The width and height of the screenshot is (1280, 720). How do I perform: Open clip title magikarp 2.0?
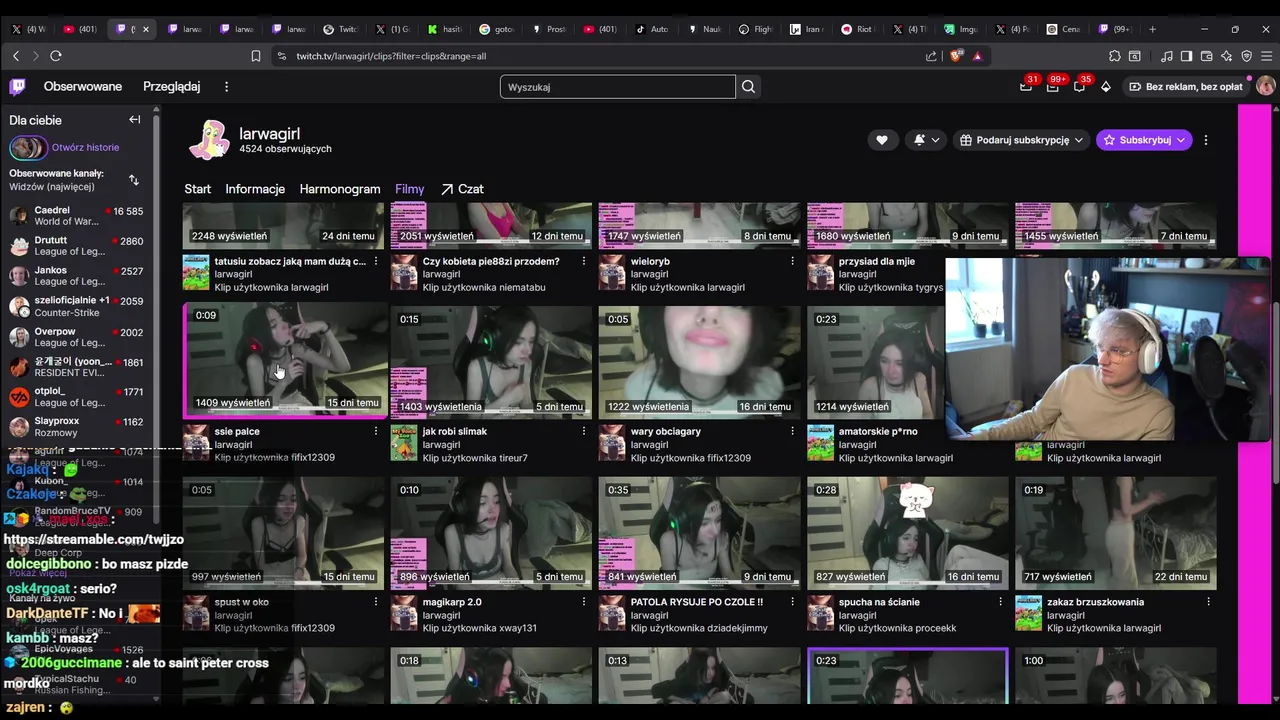pos(452,602)
